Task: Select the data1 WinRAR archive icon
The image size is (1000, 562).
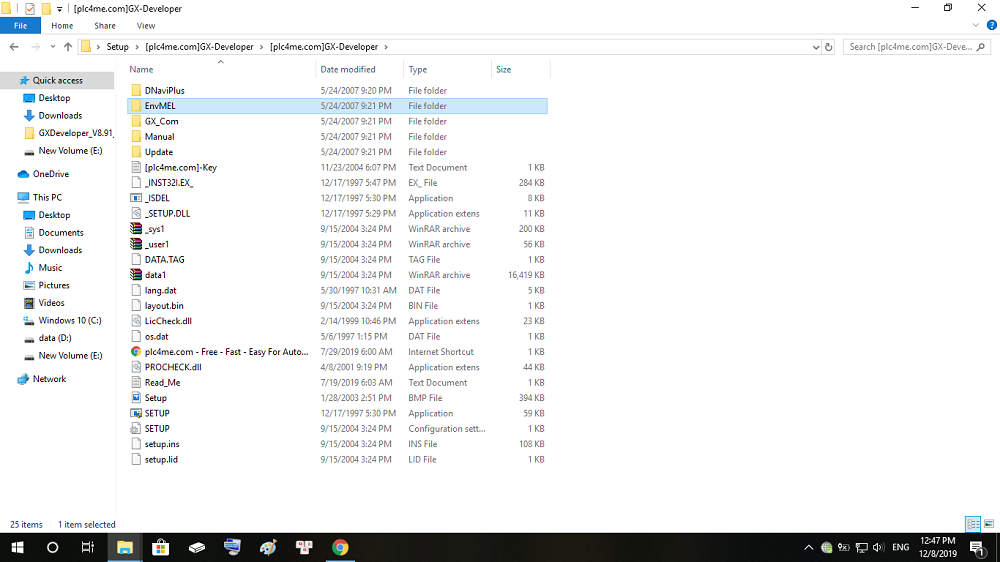Action: [137, 275]
